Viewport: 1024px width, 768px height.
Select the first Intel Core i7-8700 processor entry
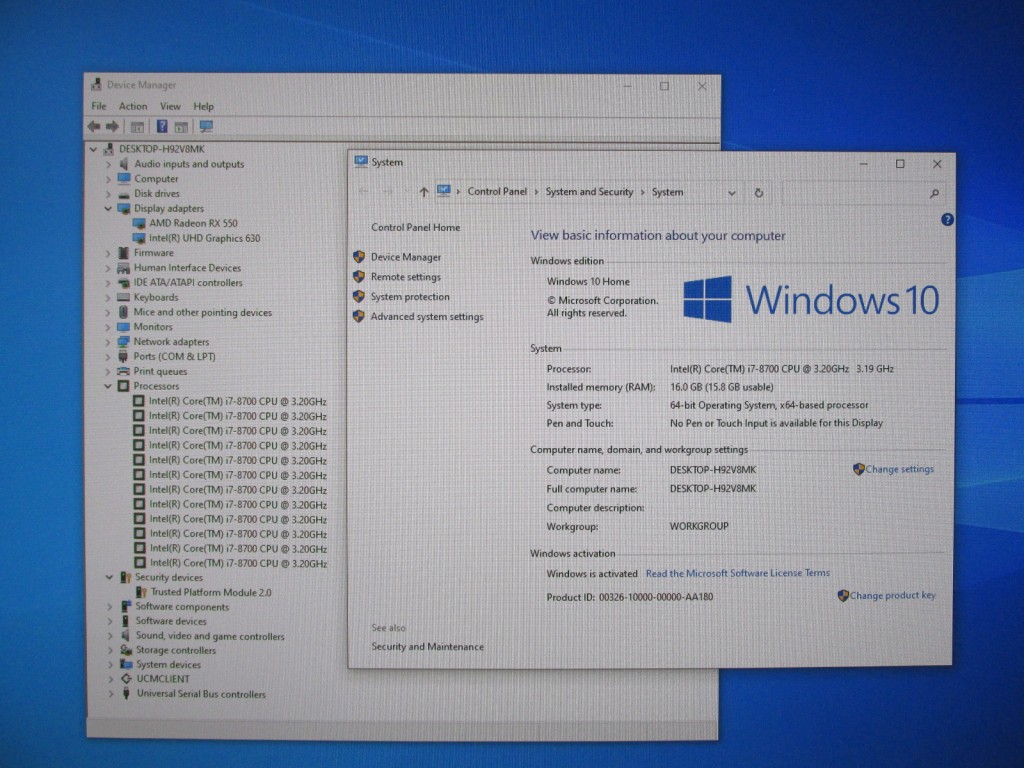pyautogui.click(x=238, y=402)
